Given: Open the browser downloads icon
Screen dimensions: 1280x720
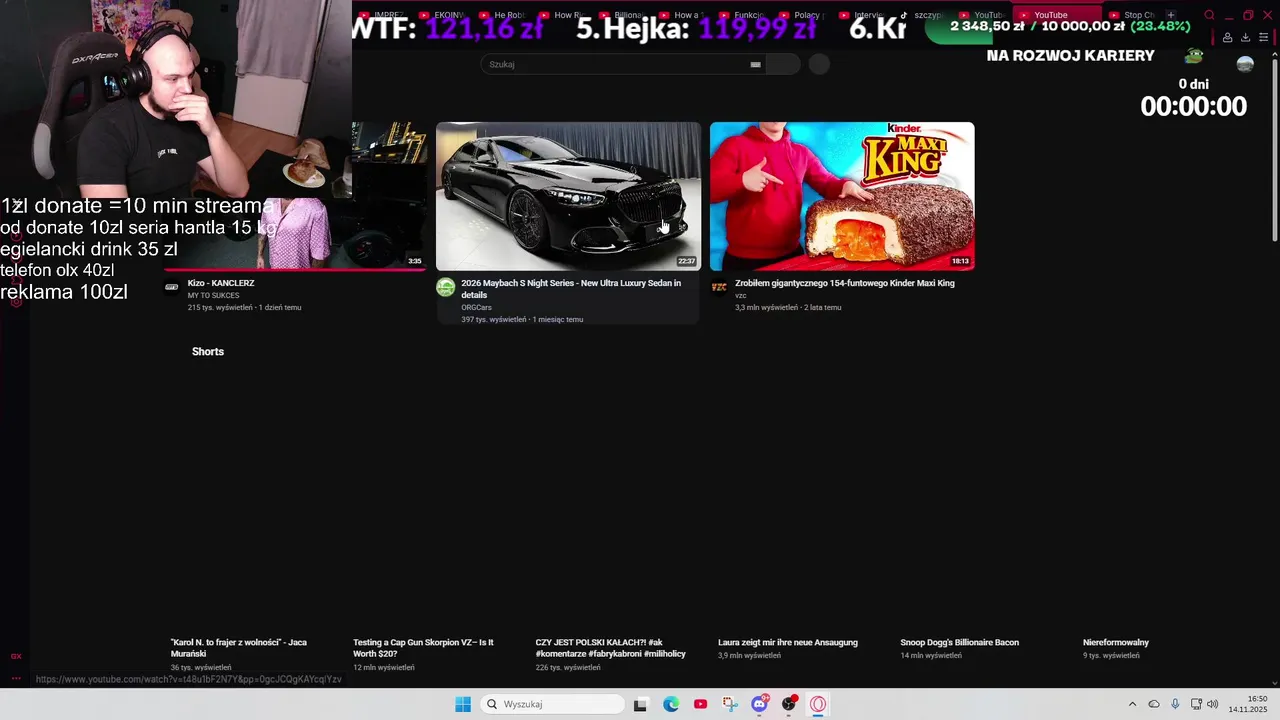Looking at the screenshot, I should coord(1245,38).
